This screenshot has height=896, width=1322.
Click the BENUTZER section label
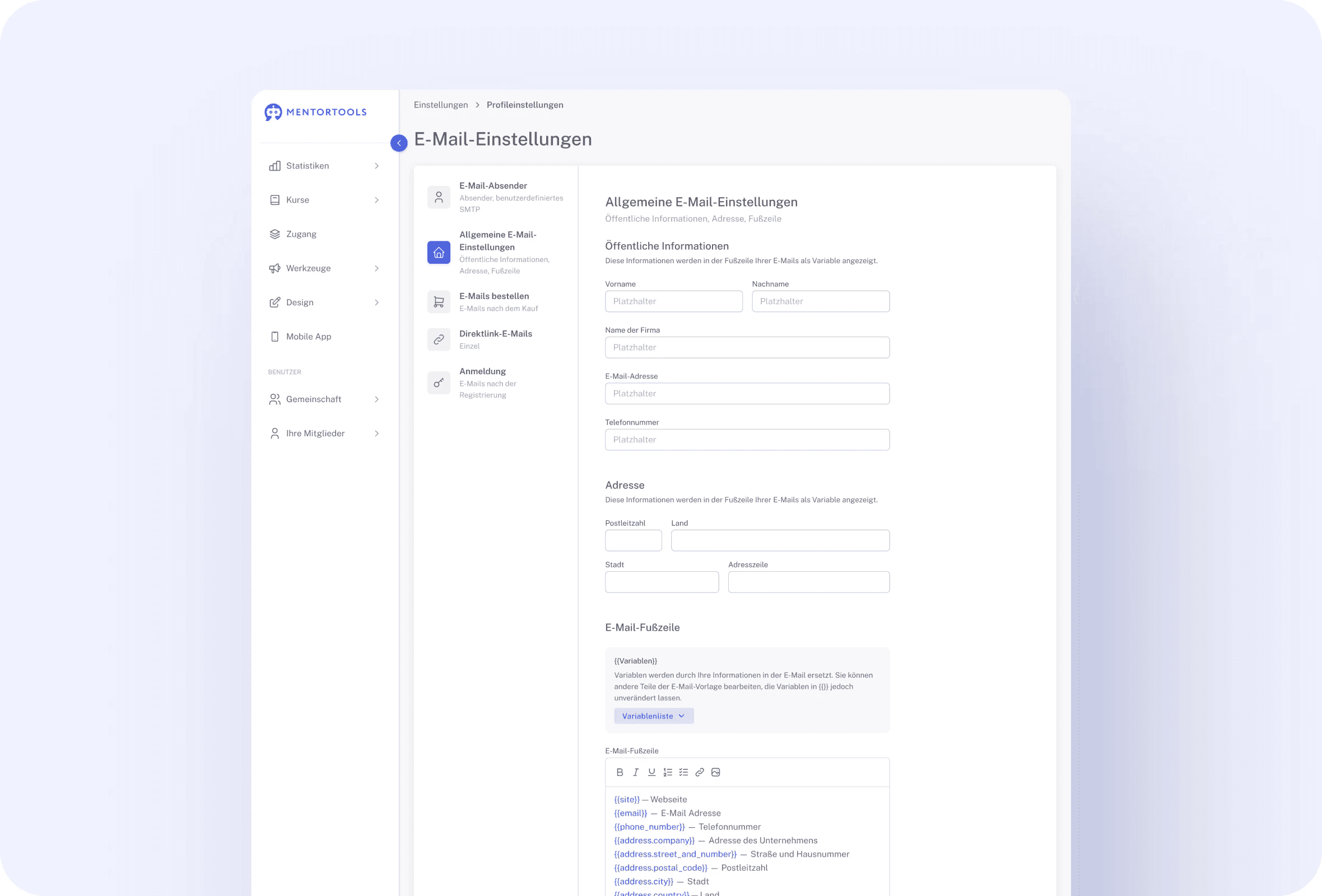pos(285,372)
